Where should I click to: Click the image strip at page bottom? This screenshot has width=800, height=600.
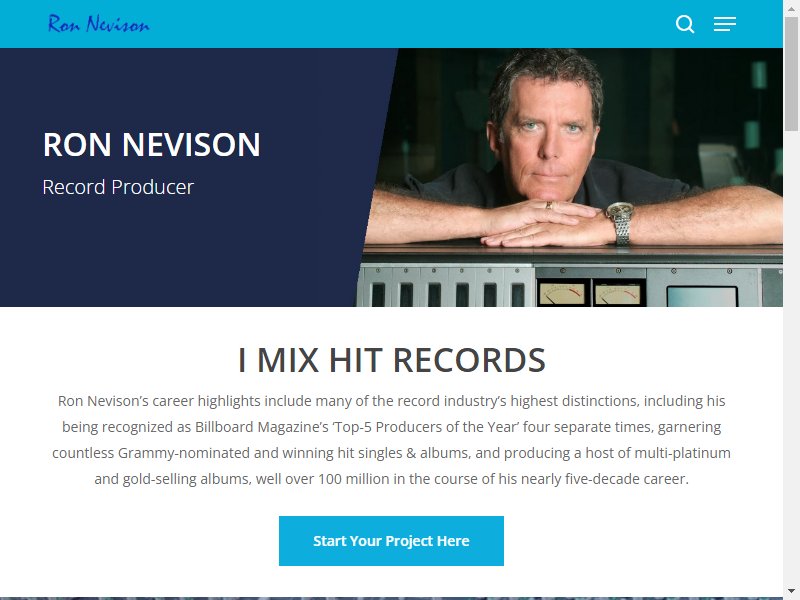(x=391, y=598)
